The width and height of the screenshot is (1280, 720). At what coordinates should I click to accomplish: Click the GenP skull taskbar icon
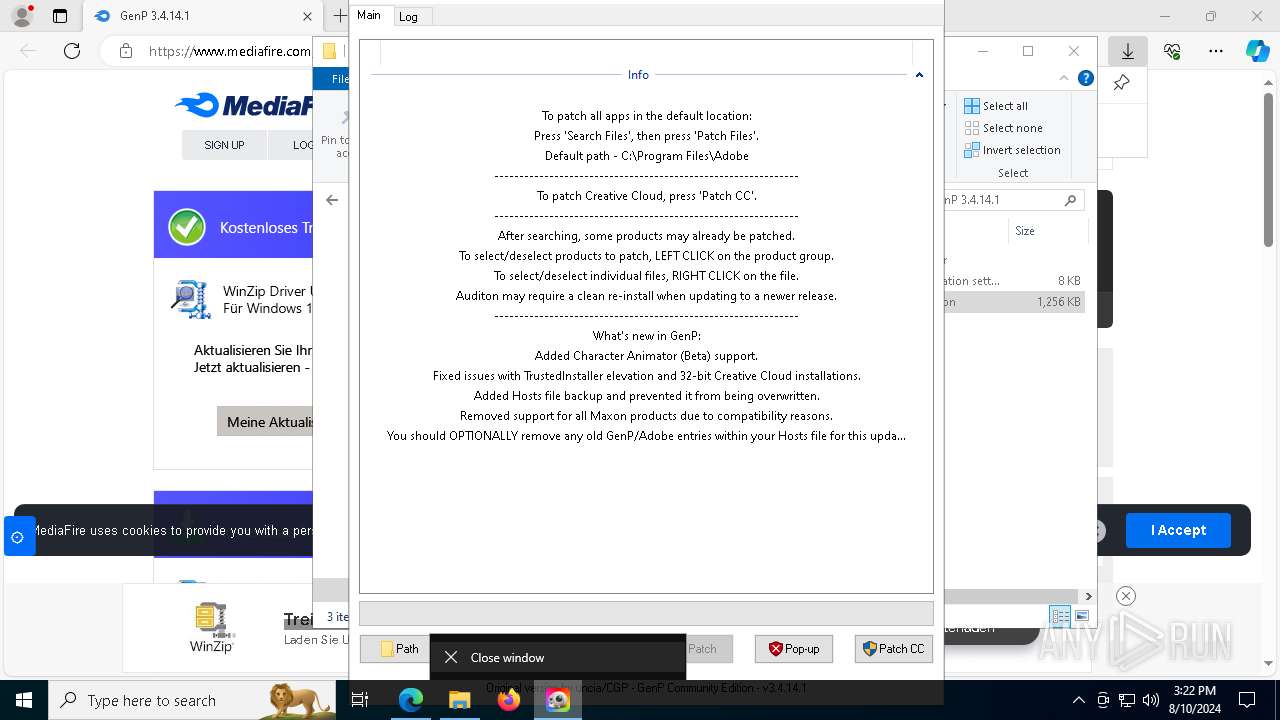(558, 700)
